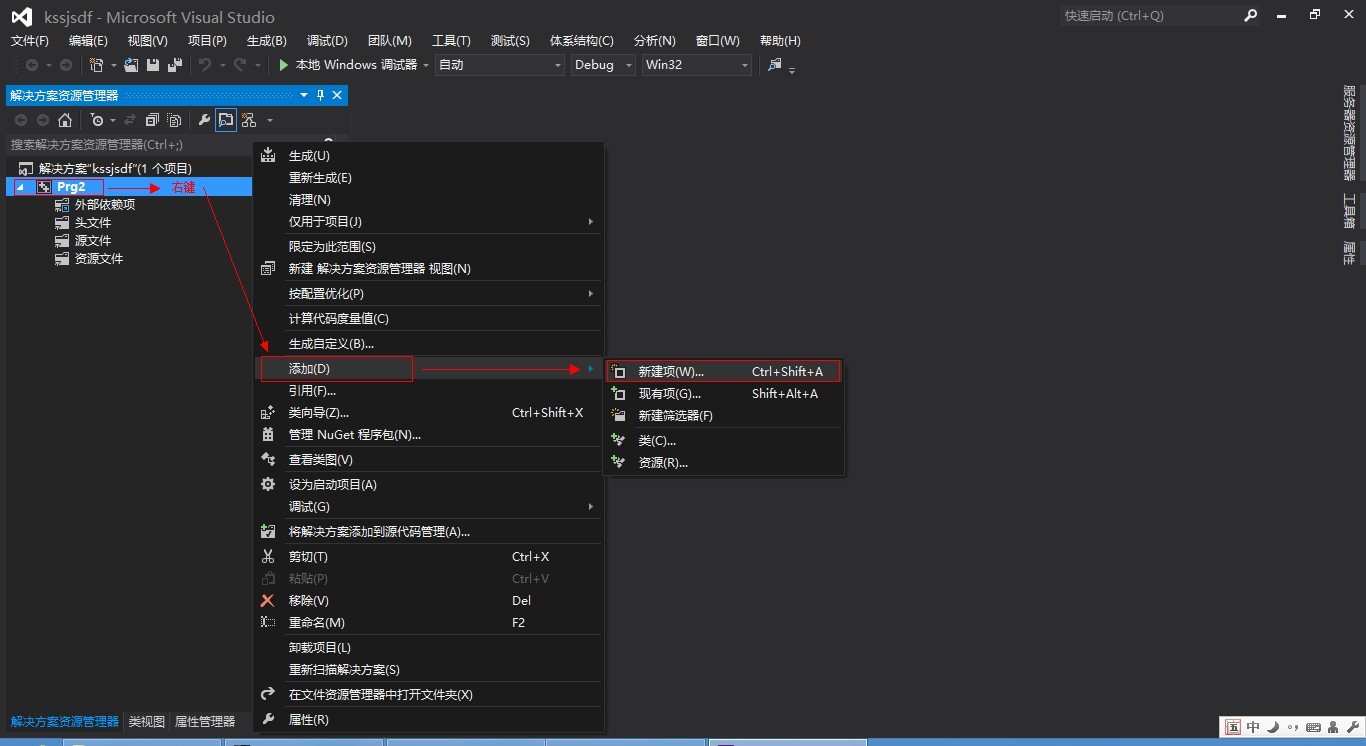Open the Solution Explorer window options dropdown arrow

click(x=304, y=95)
